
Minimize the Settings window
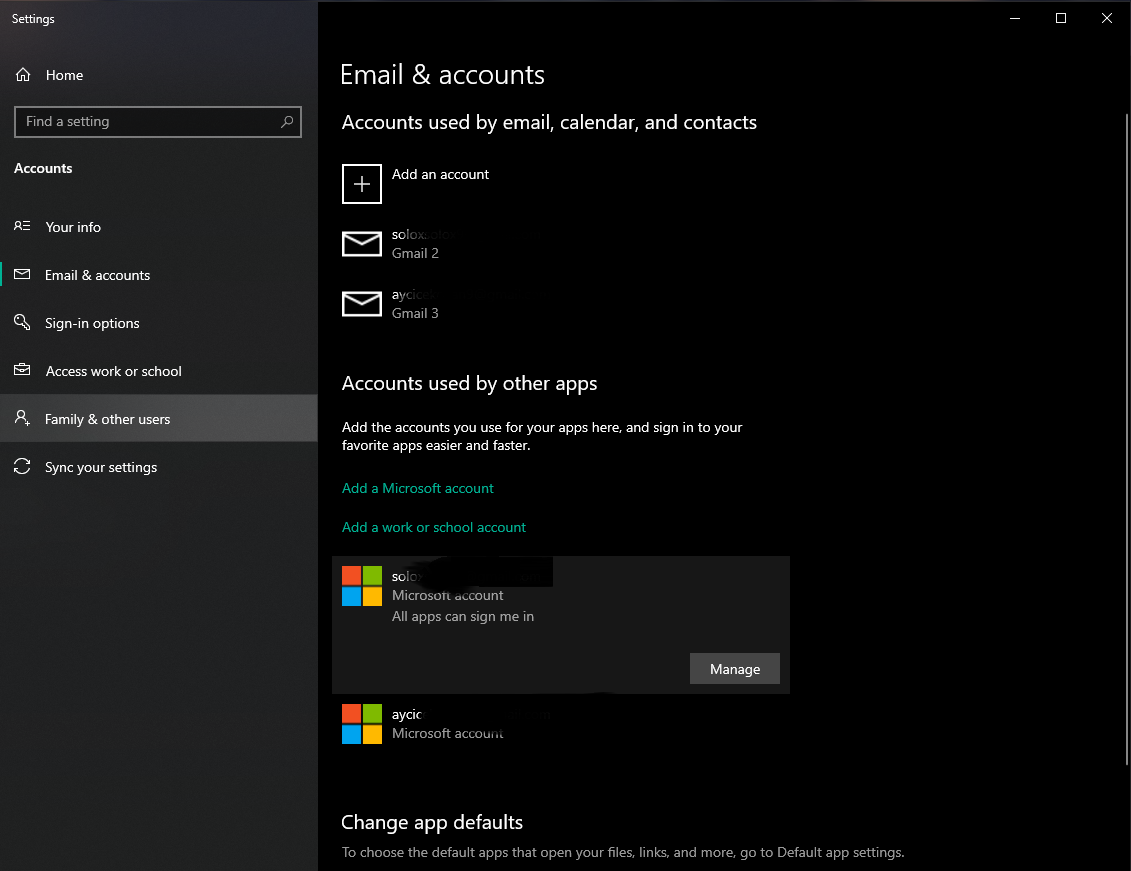point(1015,18)
